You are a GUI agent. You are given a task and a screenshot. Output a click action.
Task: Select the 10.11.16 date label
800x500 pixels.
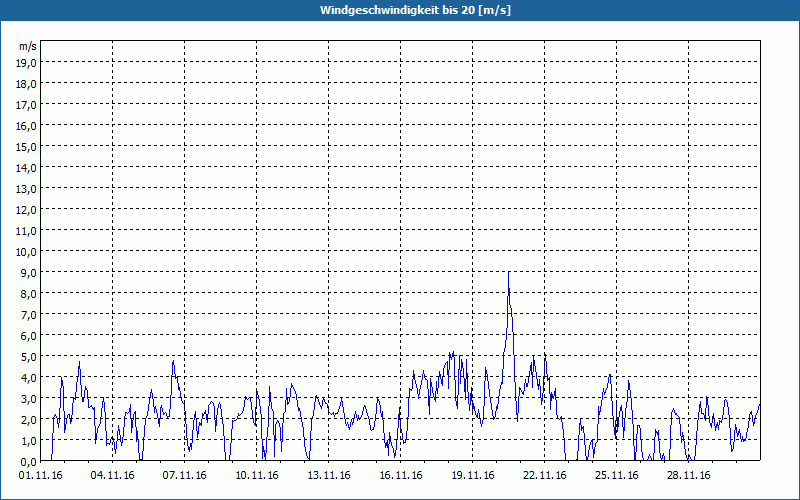257,476
